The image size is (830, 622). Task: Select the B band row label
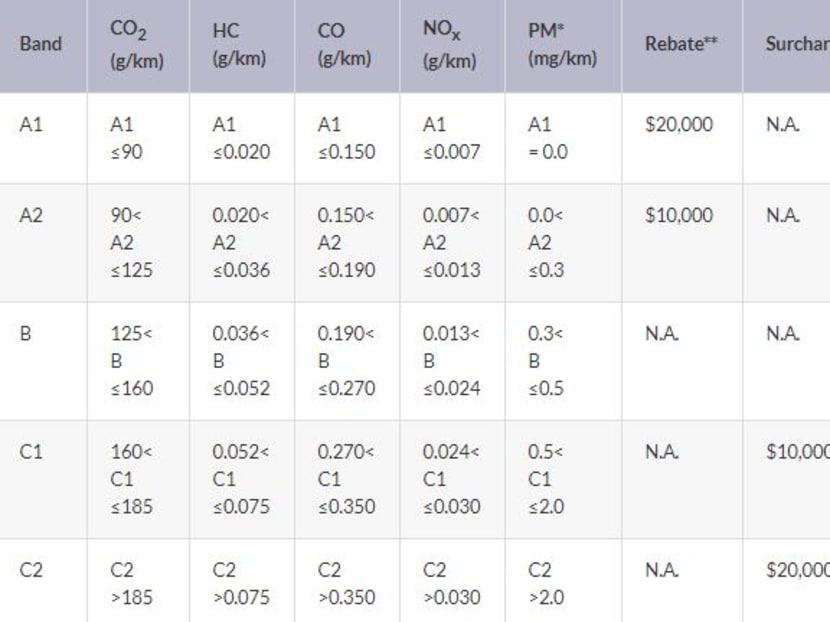pyautogui.click(x=25, y=333)
